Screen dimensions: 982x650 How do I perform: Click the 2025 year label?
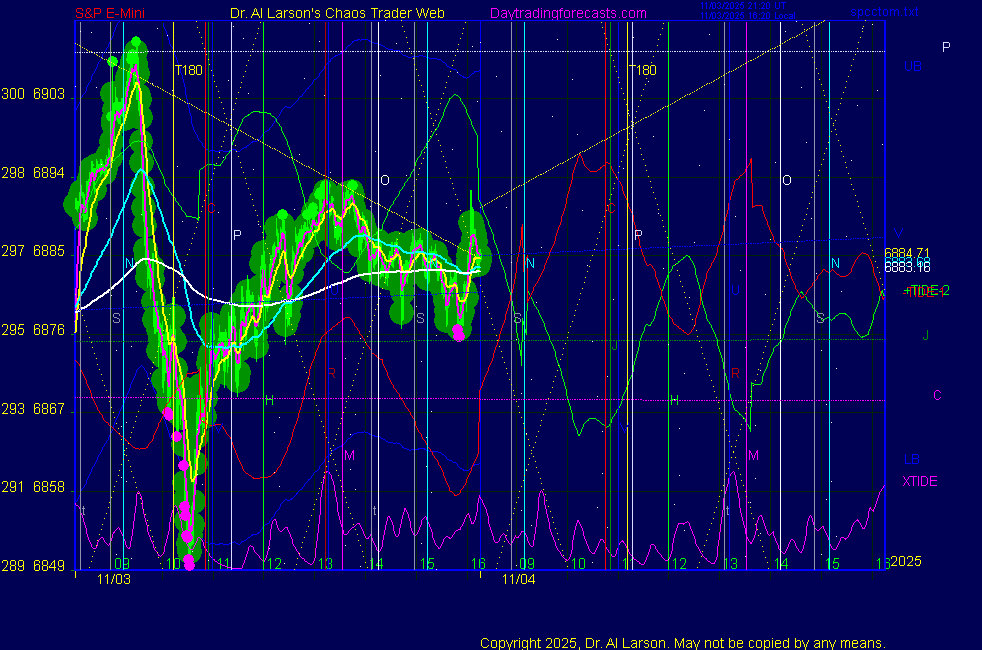[908, 562]
